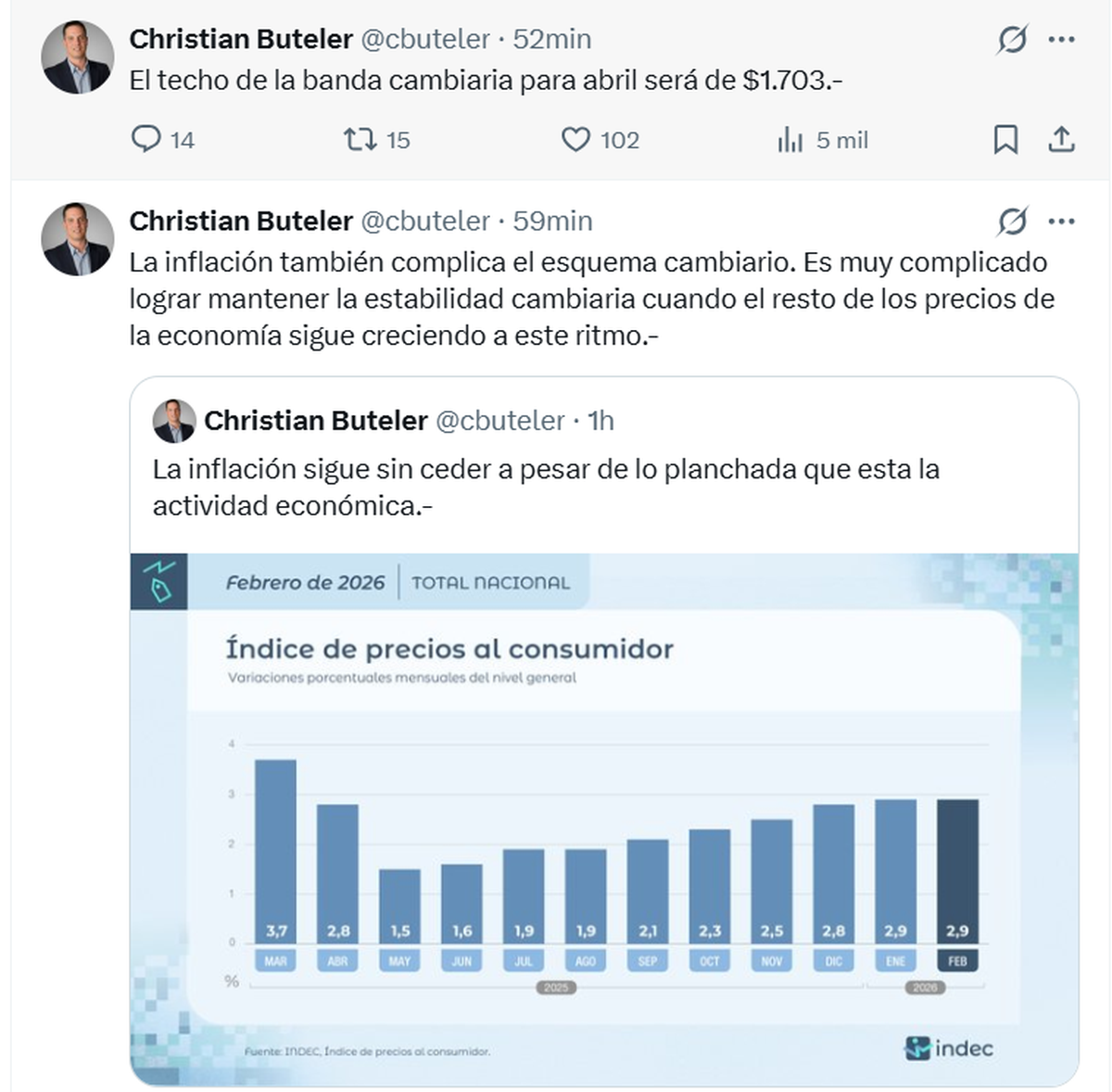Open Grok icon on the 52min tweet
This screenshot has height=1092, width=1112.
click(x=1012, y=40)
